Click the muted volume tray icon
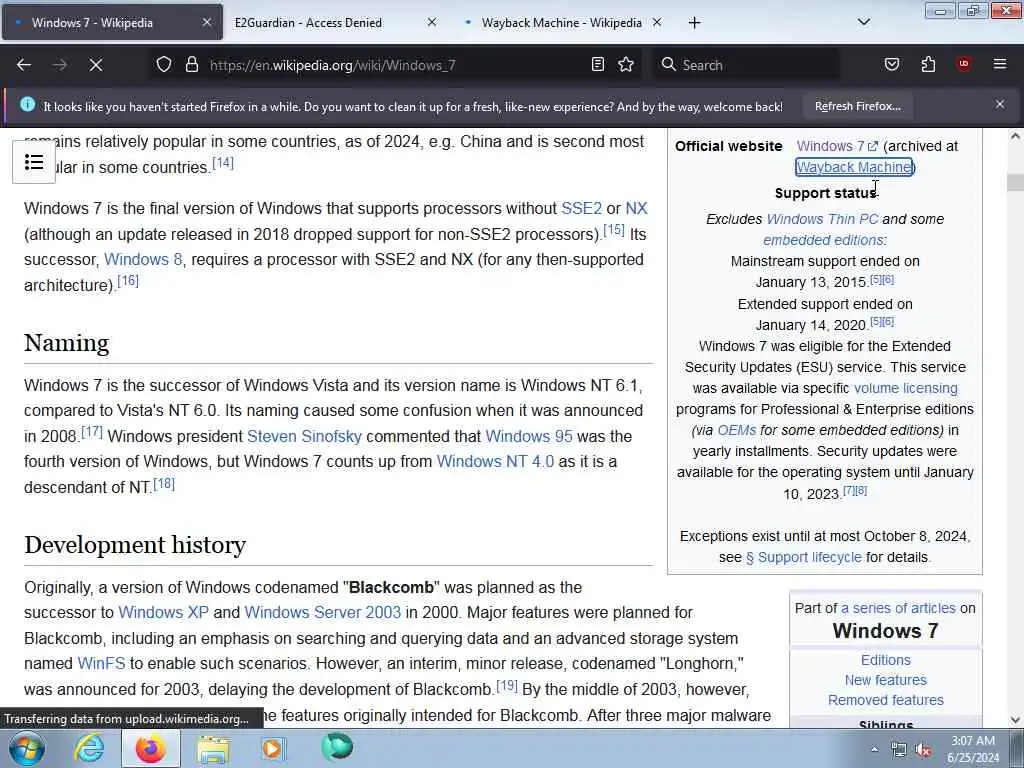 tap(923, 750)
